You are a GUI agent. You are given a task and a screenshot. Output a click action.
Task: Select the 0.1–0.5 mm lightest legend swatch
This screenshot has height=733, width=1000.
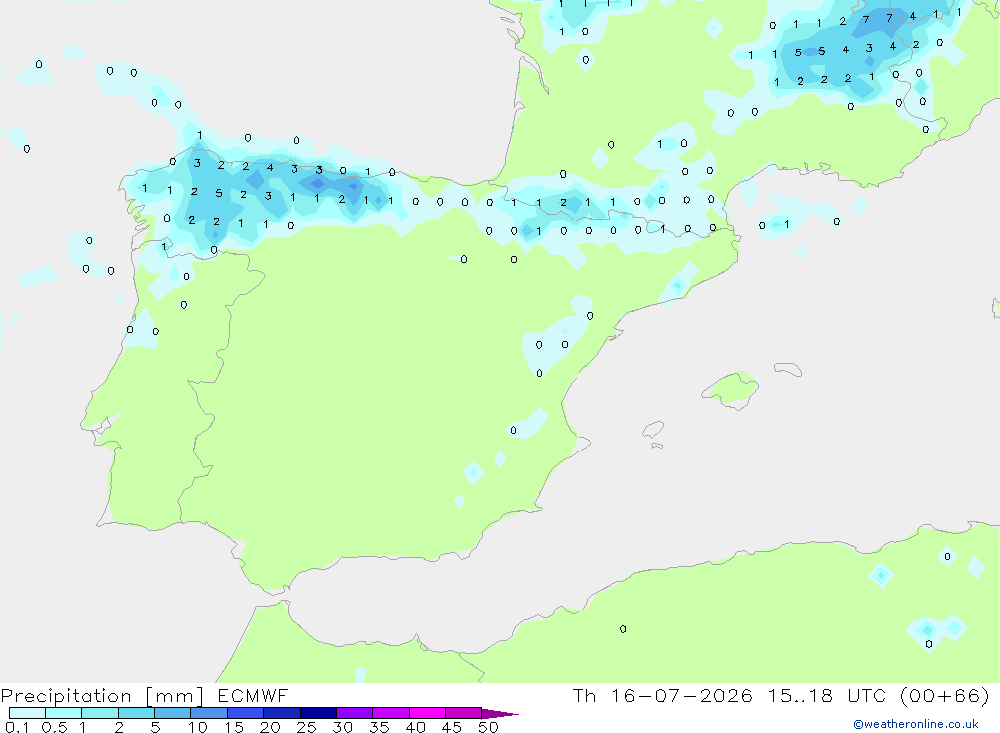[27, 713]
